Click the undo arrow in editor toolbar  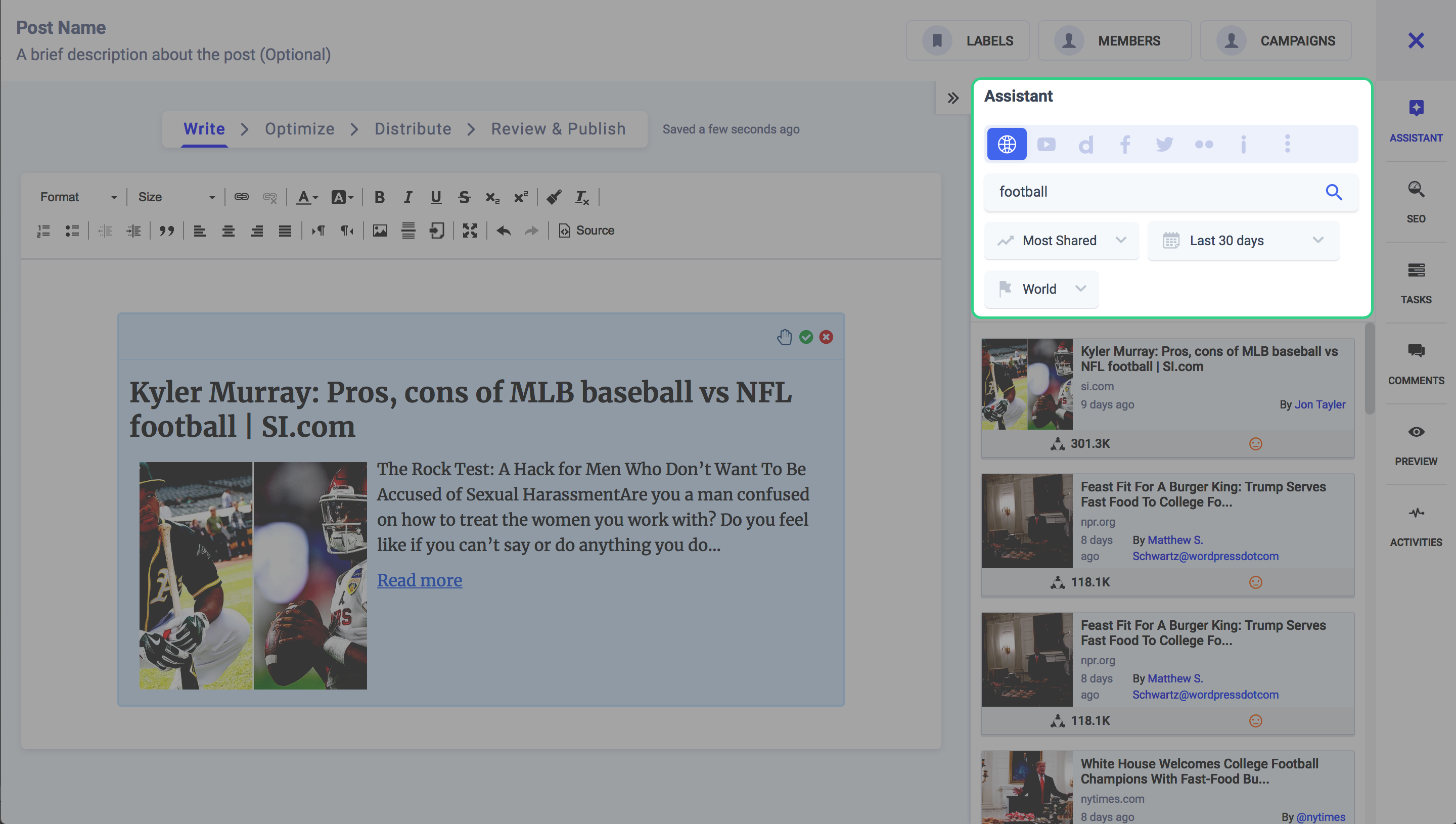tap(504, 231)
